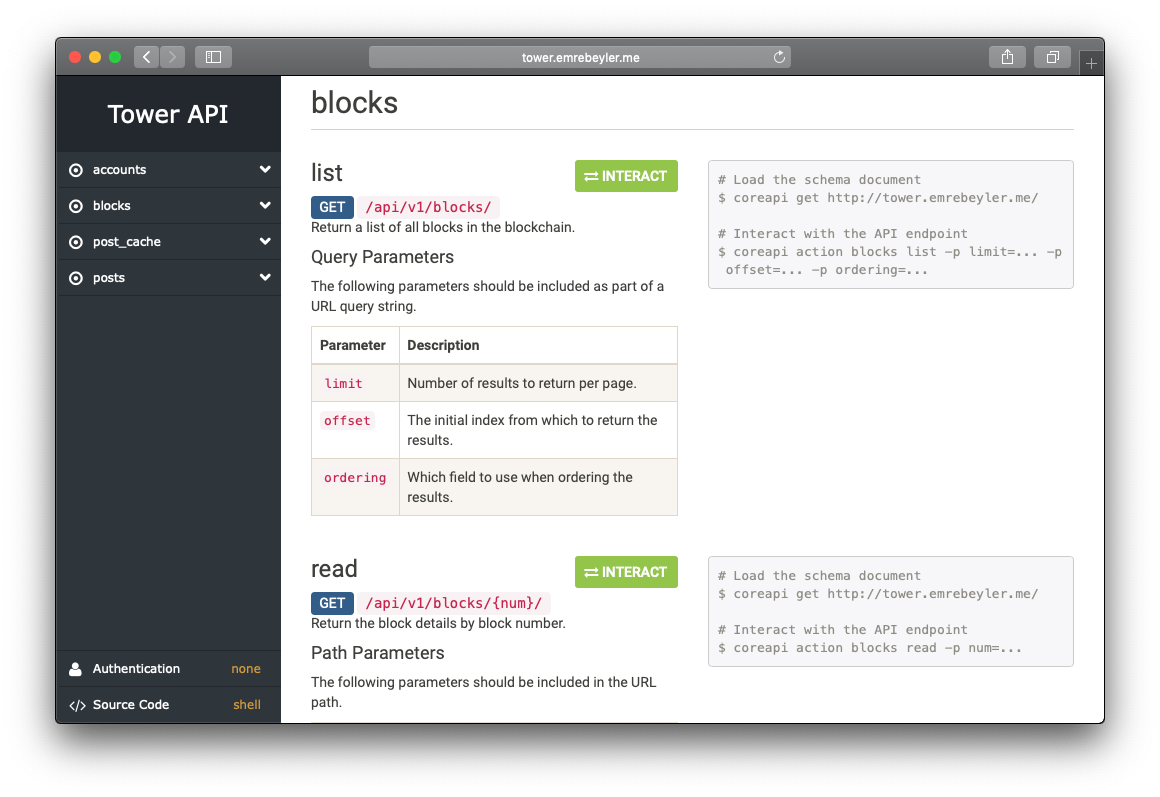Viewport: 1160px width, 797px height.
Task: Click the /api/v1/blocks/ endpoint path
Action: tap(428, 207)
